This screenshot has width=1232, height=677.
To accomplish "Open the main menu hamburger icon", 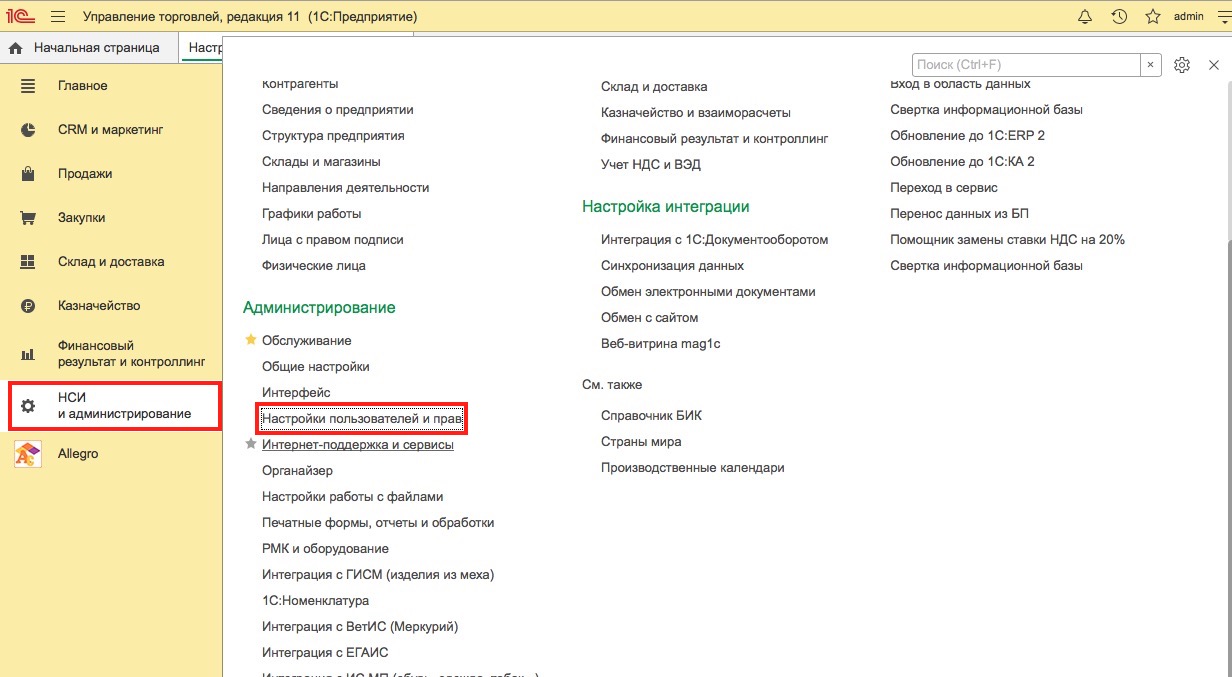I will [x=57, y=17].
